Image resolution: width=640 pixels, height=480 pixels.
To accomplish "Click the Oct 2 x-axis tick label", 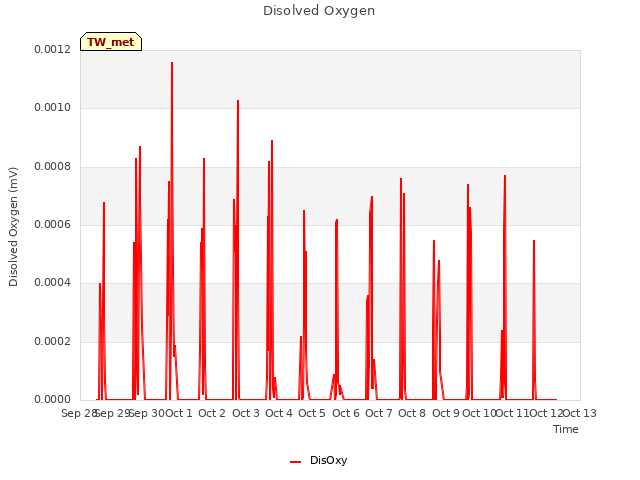I will 212,413.
